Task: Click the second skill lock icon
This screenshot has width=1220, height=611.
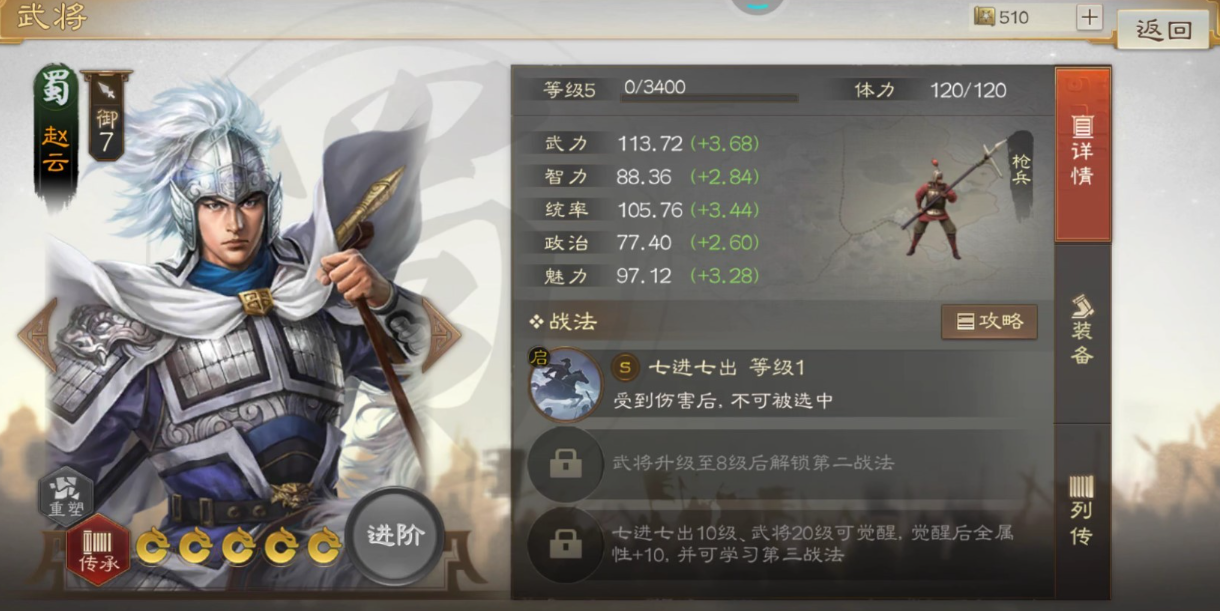Action: (566, 463)
